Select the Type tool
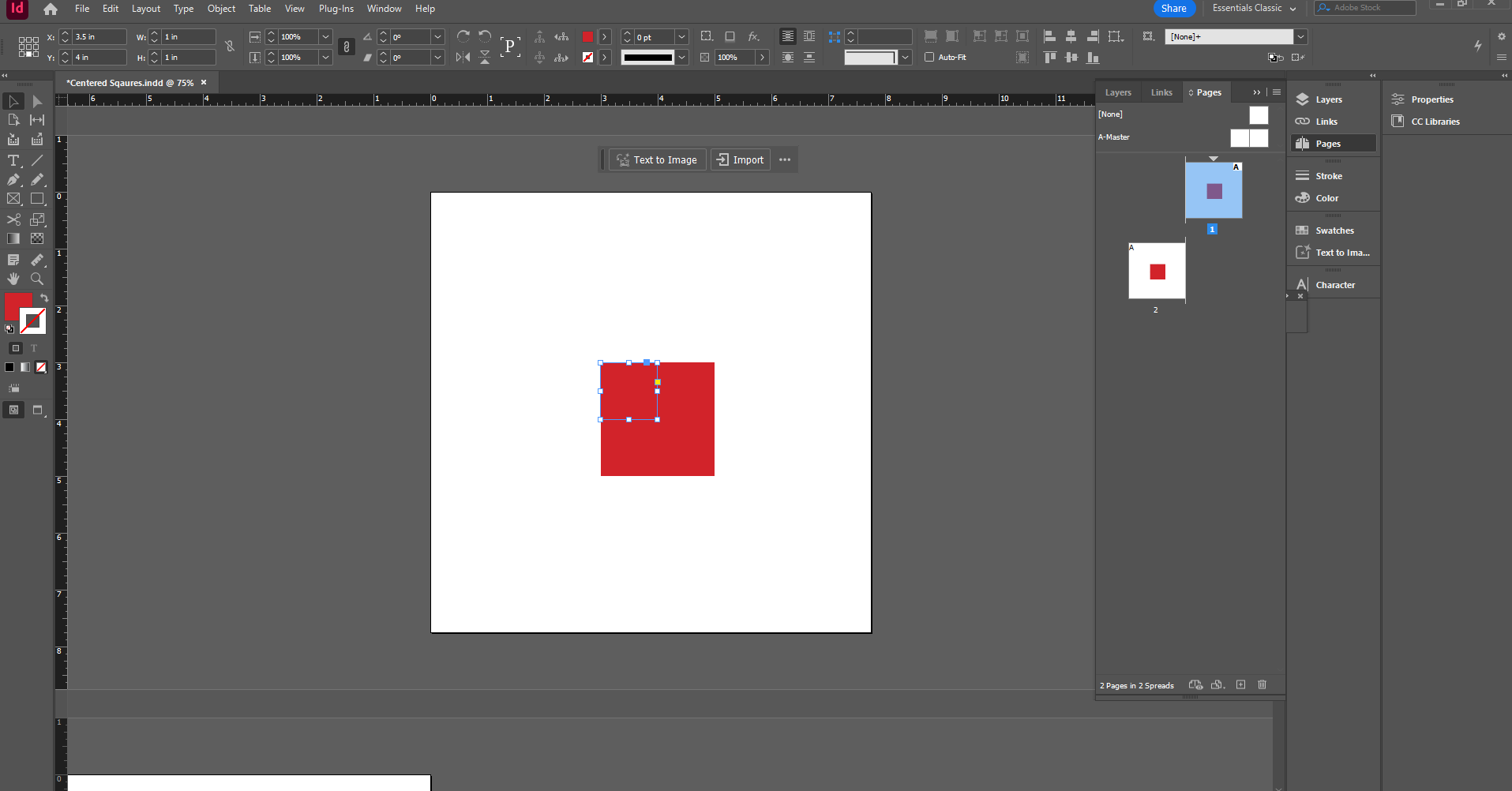The height and width of the screenshot is (791, 1512). click(x=13, y=160)
